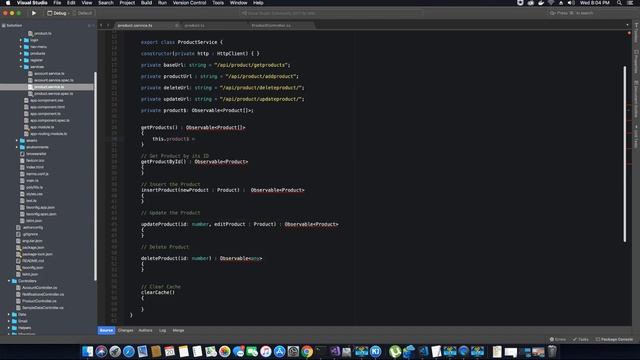Open the Version Control menu

click(189, 3)
